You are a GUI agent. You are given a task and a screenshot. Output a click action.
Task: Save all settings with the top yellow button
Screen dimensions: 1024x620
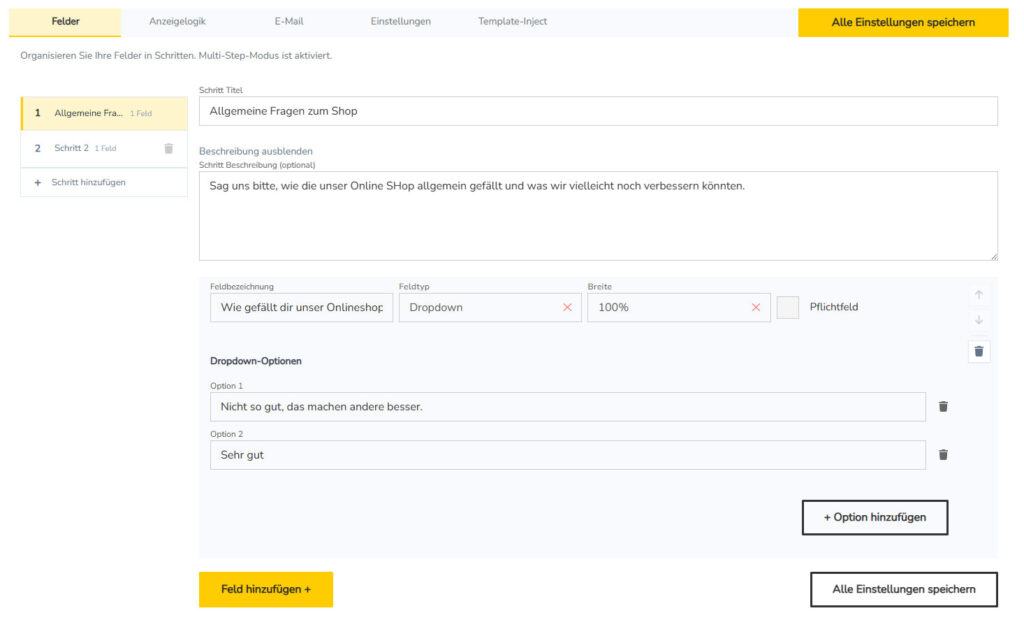pos(902,21)
